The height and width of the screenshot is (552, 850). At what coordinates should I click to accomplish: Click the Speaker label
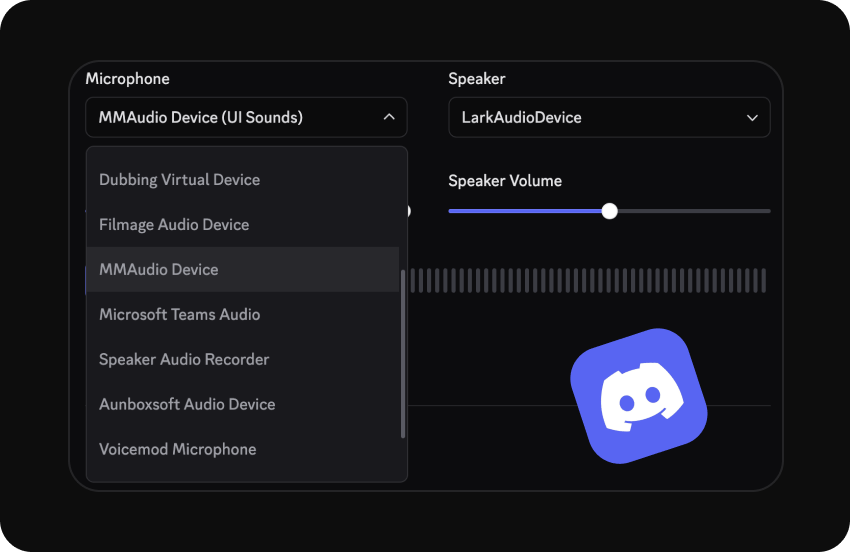click(476, 79)
